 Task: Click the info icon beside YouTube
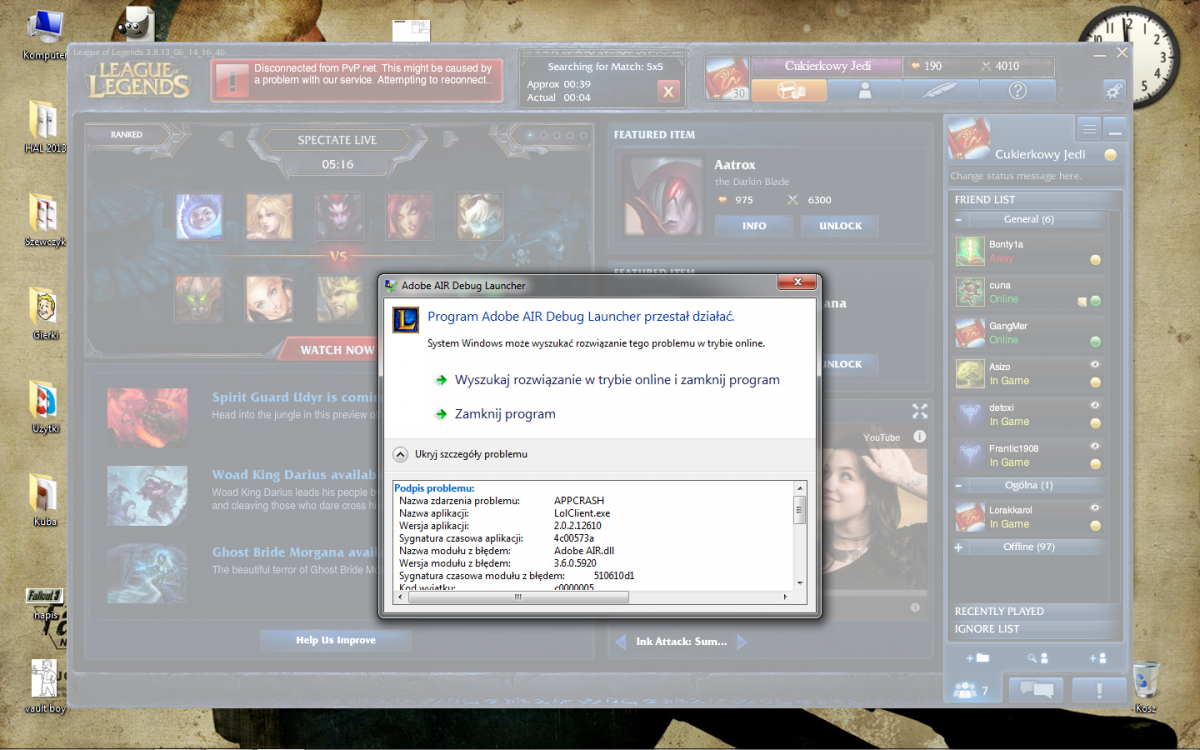point(919,437)
